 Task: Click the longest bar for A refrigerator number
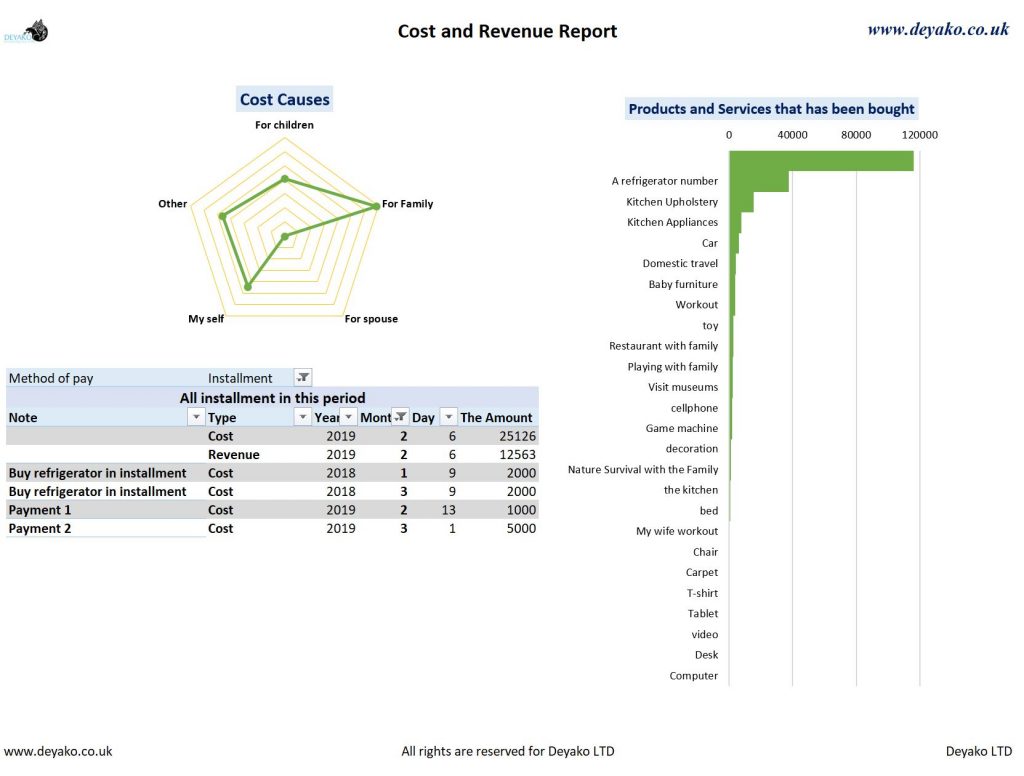coord(820,159)
